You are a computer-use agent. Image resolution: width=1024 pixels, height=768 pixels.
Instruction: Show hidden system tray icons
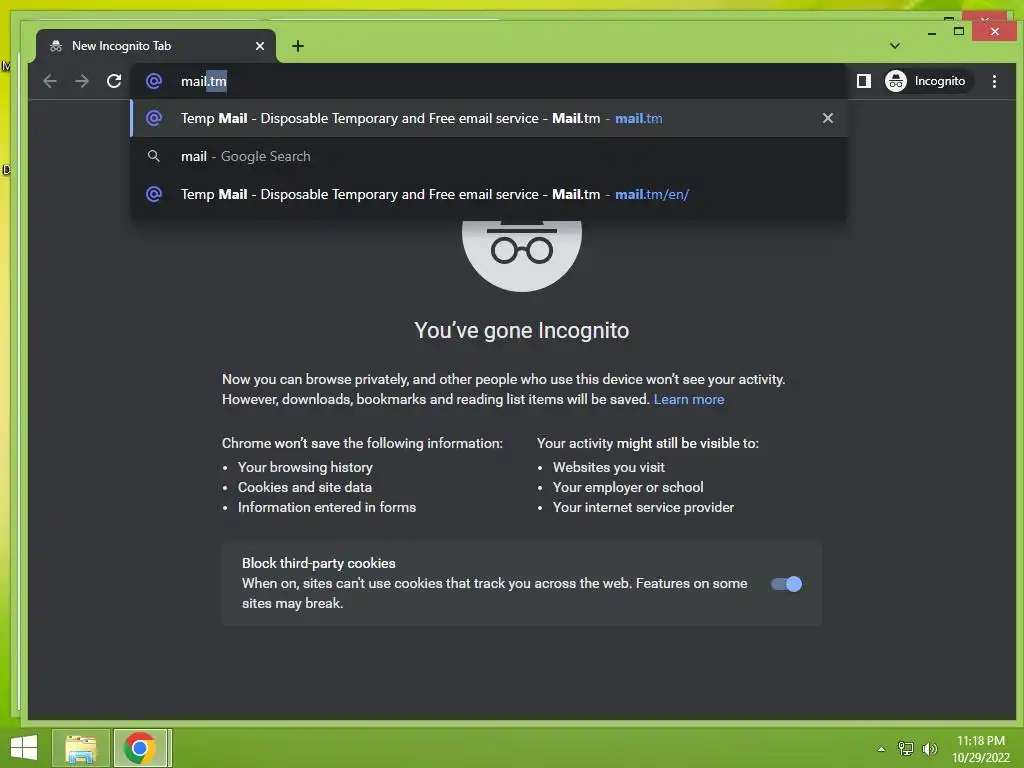tap(881, 749)
